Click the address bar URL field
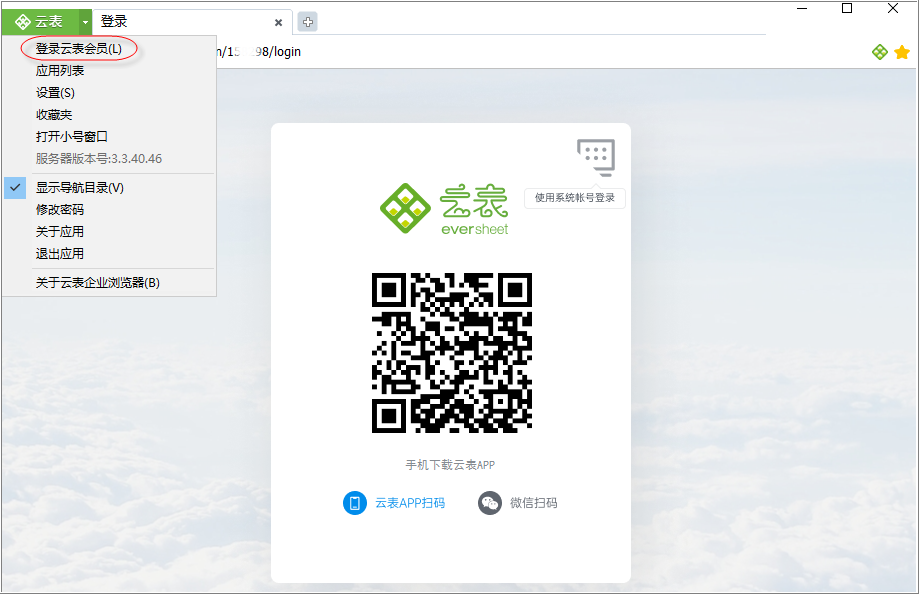Screen dimensions: 919x594 [539, 52]
